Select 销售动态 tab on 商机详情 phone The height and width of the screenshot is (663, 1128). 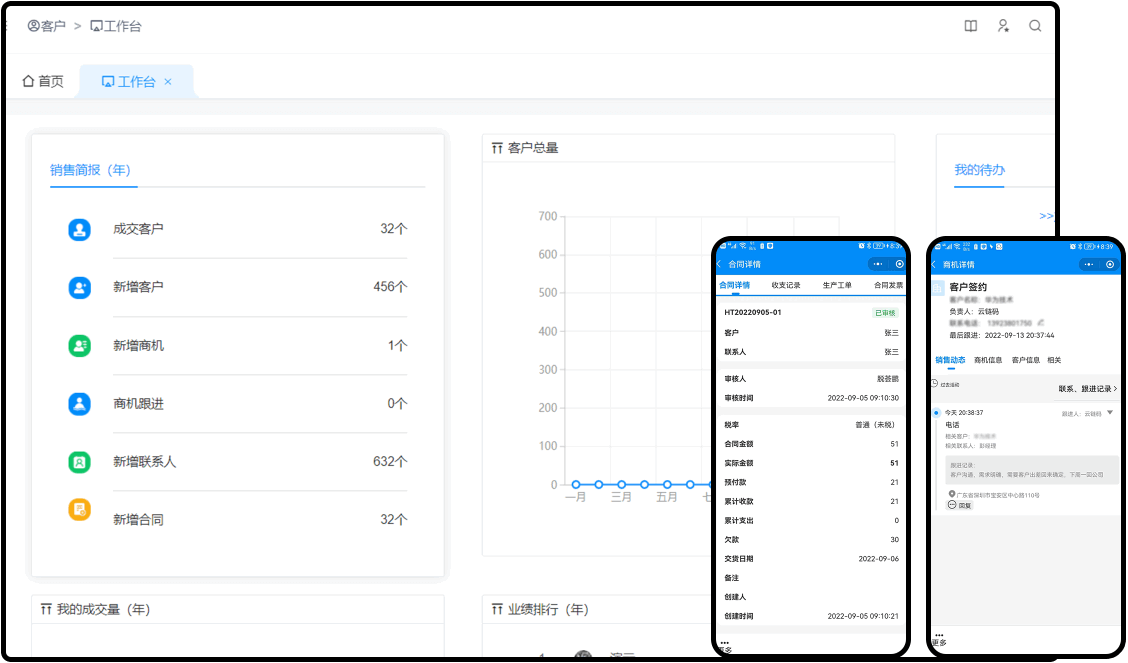950,360
